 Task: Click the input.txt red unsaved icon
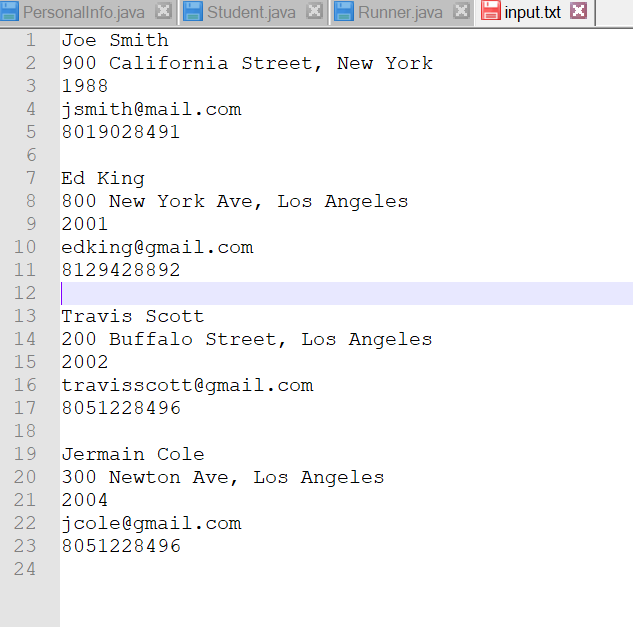(x=490, y=11)
